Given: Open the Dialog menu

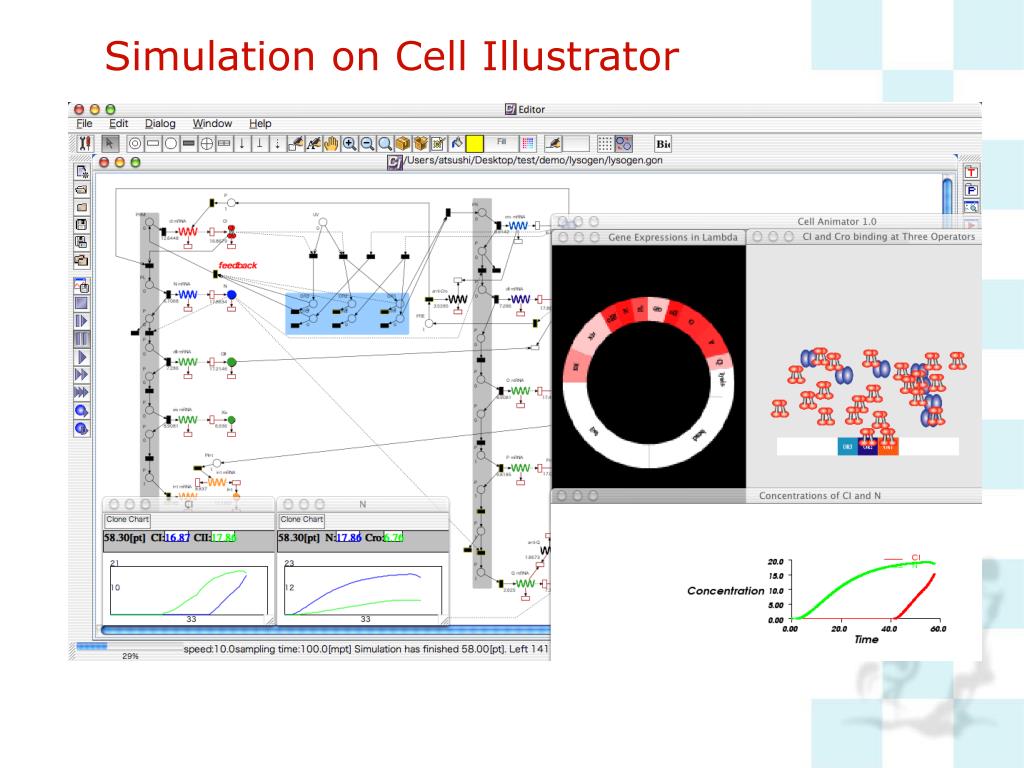Looking at the screenshot, I should click(x=160, y=123).
